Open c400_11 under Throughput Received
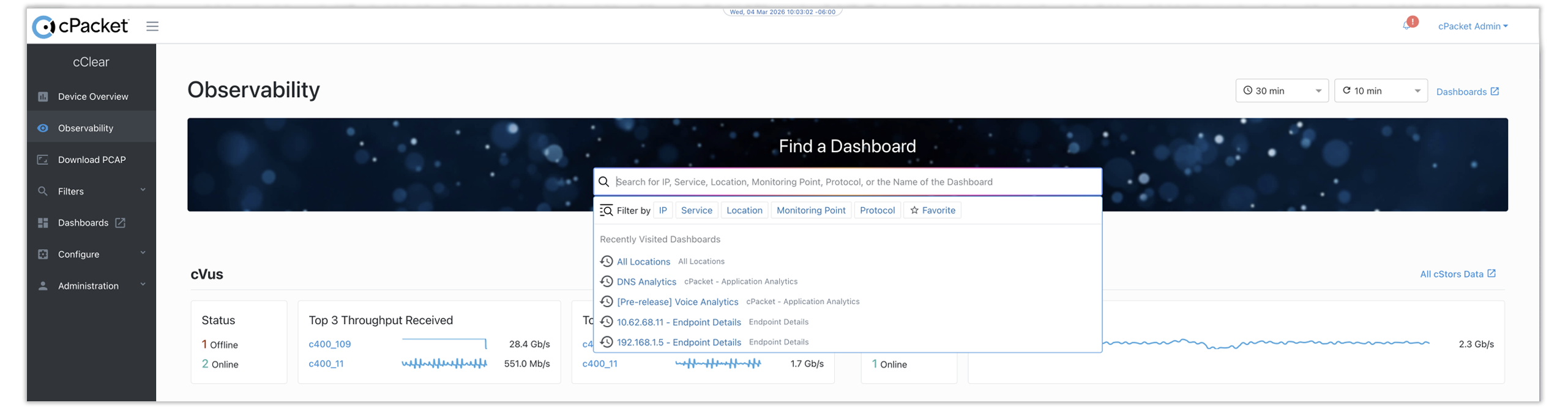 [326, 365]
